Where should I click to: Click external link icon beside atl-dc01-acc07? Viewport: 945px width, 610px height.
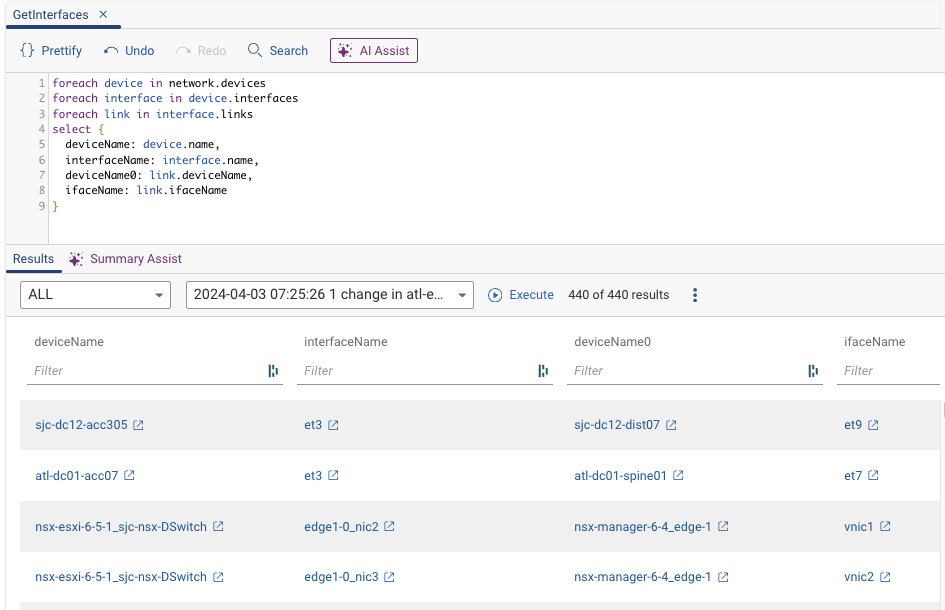click(129, 476)
